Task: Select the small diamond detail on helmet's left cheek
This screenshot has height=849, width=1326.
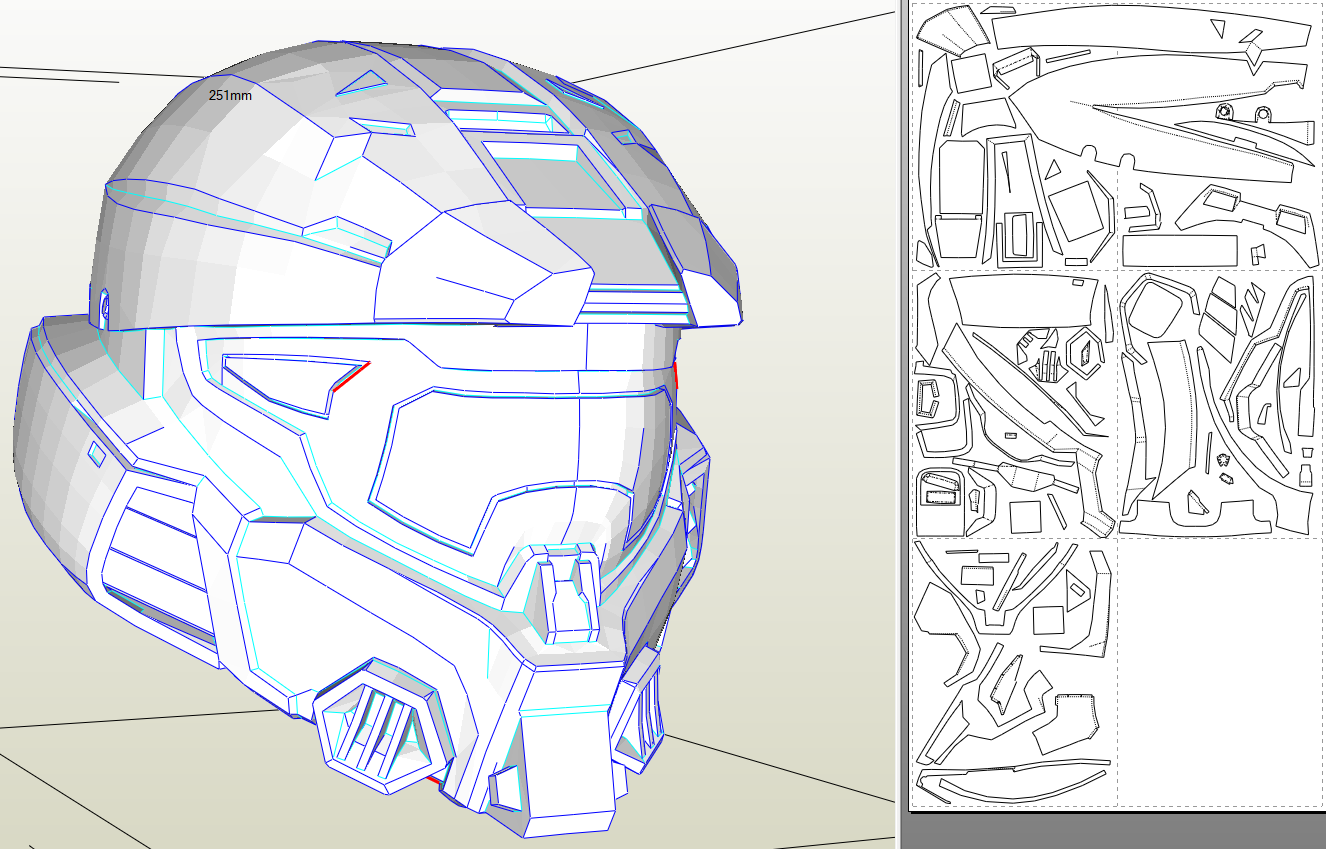Action: (96, 453)
